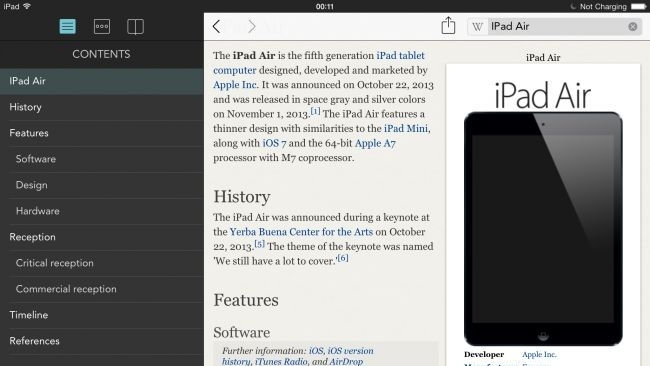This screenshot has height=366, width=650.
Task: Open the iOS 7 link
Action: click(x=274, y=143)
